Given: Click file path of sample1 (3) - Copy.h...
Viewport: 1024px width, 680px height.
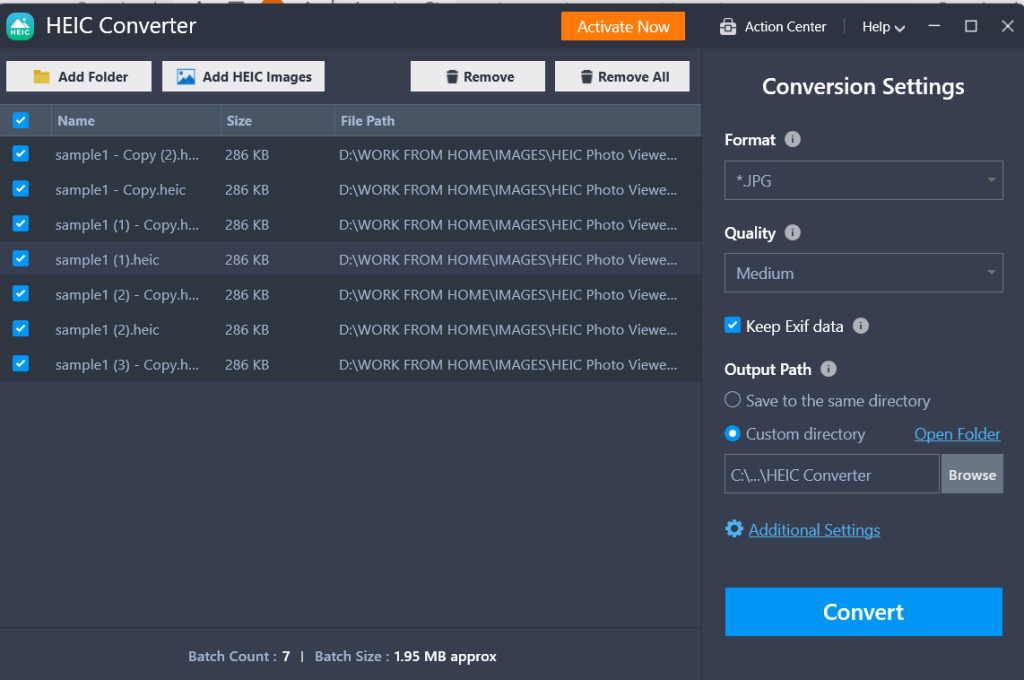Looking at the screenshot, I should coord(507,364).
